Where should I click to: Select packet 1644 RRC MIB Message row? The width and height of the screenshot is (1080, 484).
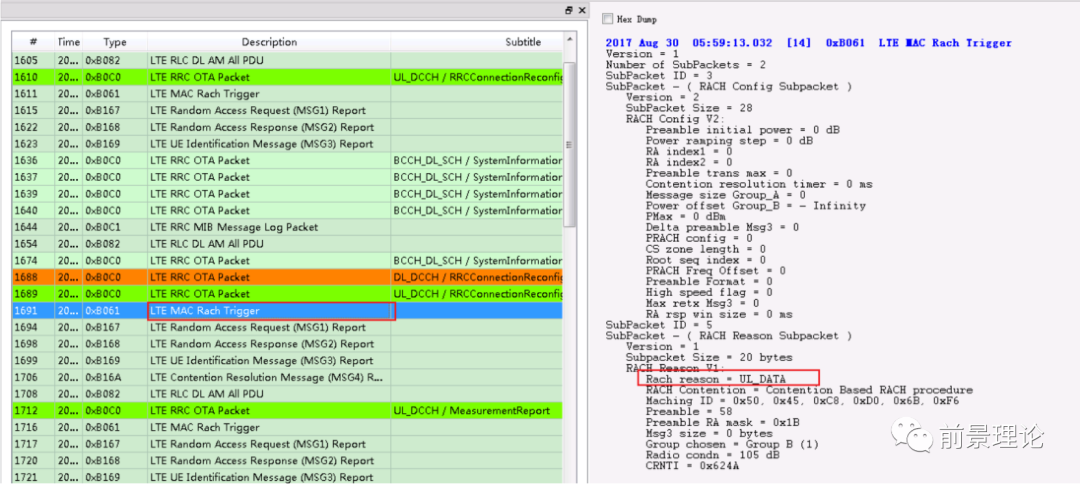click(270, 227)
